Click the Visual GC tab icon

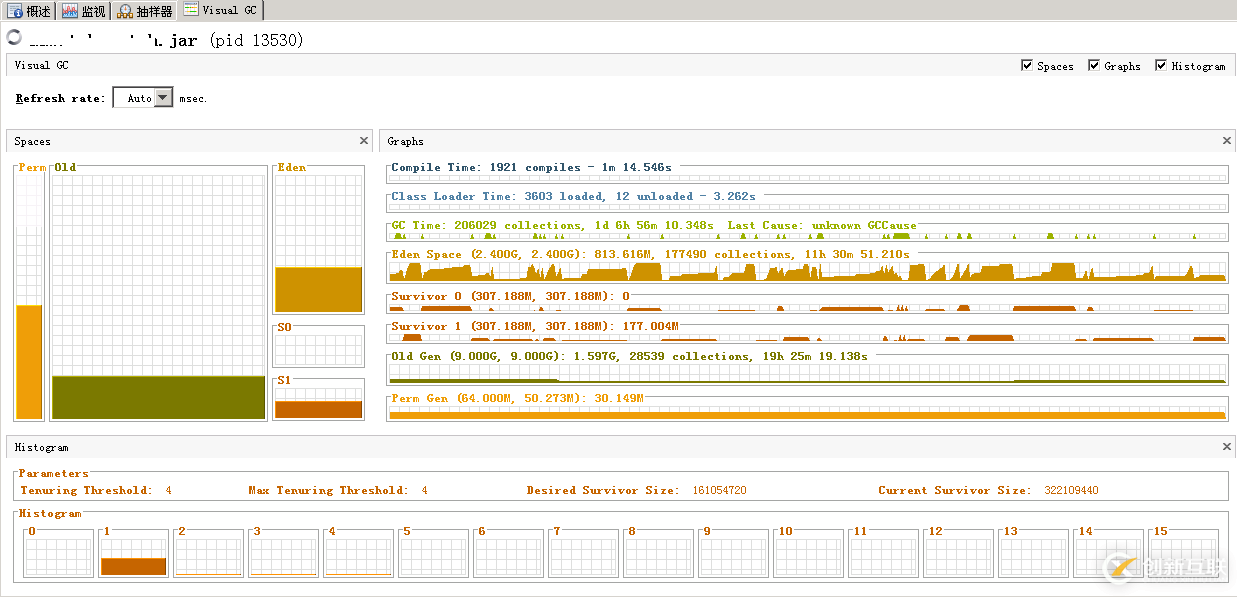tap(190, 10)
